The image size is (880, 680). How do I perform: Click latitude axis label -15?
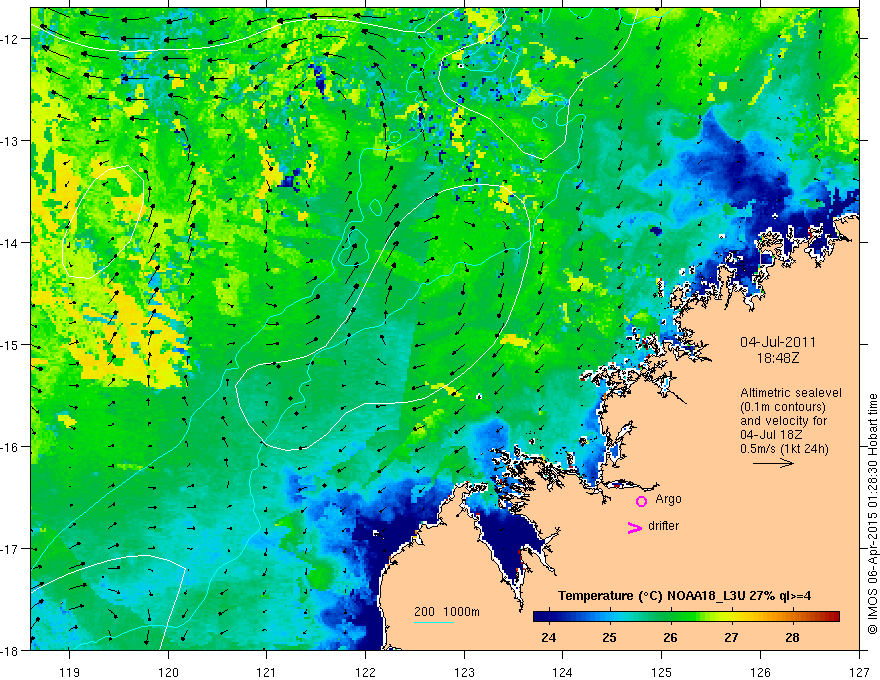click(11, 344)
